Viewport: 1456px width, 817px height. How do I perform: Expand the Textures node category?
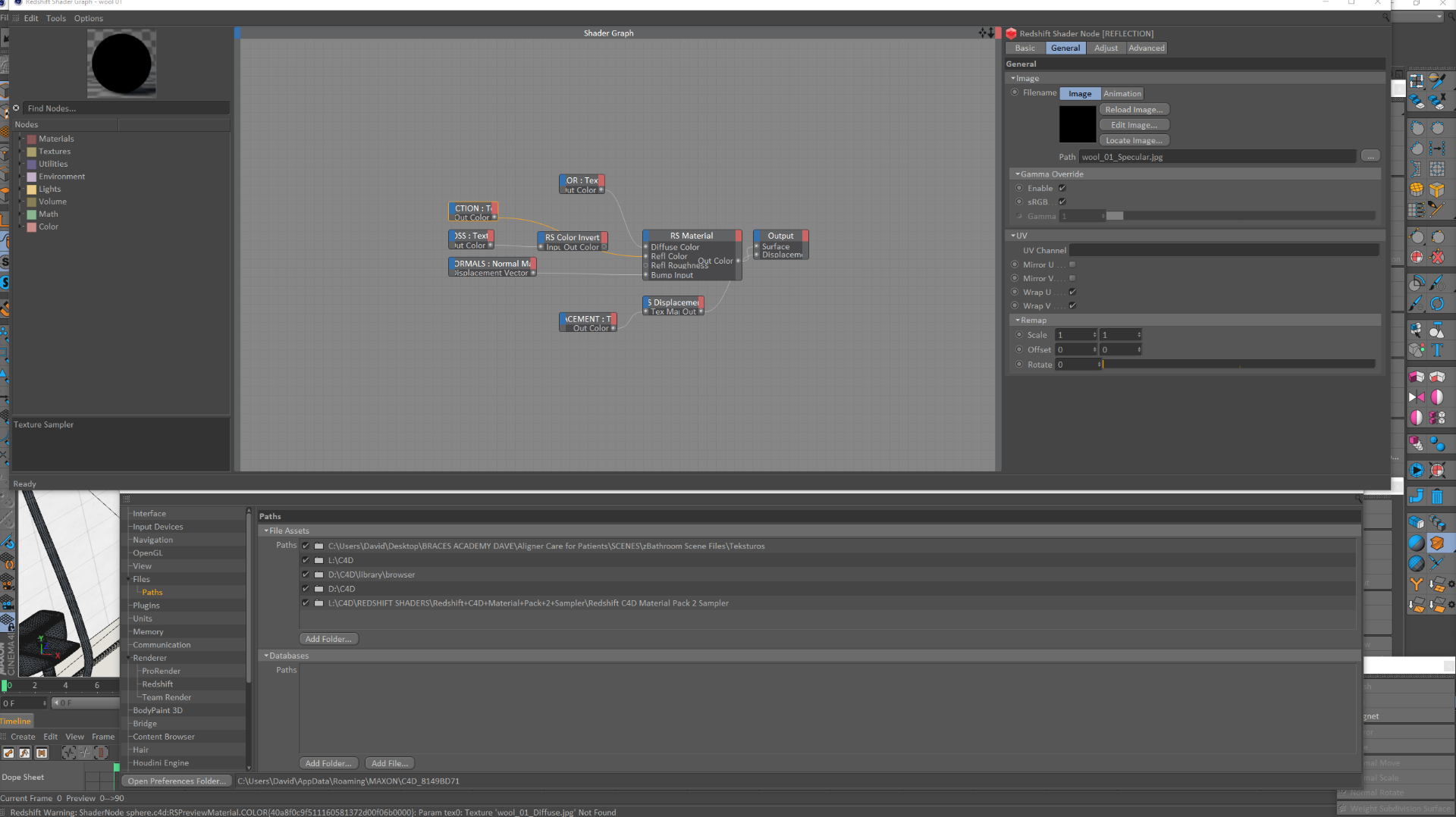click(x=21, y=152)
